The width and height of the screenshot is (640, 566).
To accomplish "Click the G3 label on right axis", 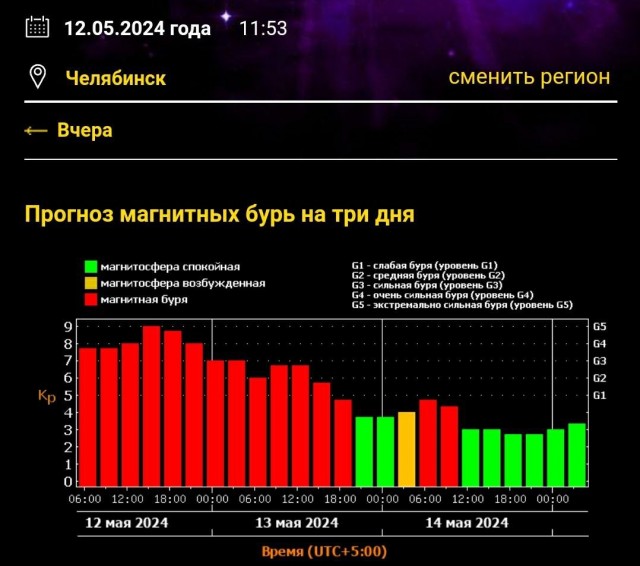I will point(599,361).
